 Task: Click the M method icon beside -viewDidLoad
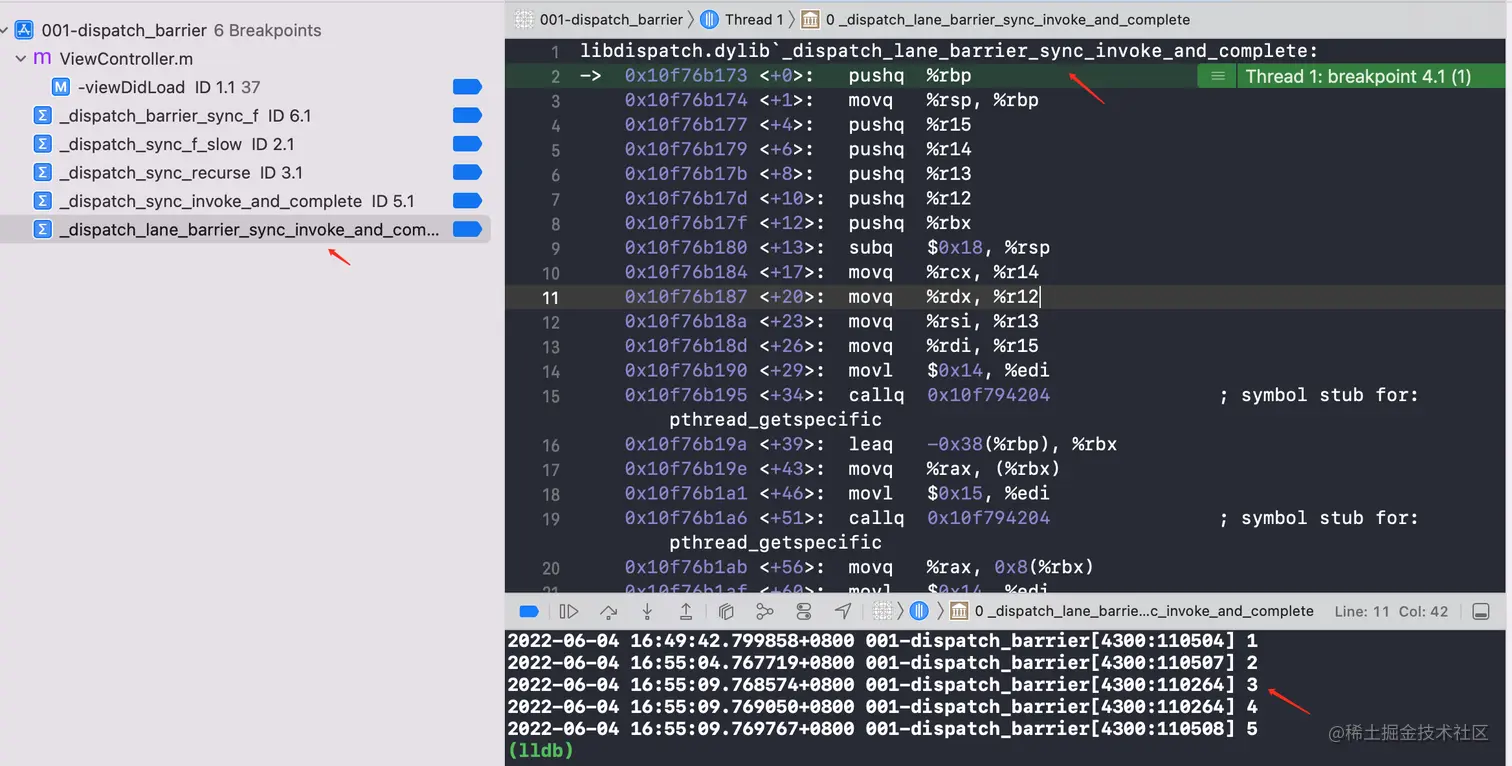(61, 87)
